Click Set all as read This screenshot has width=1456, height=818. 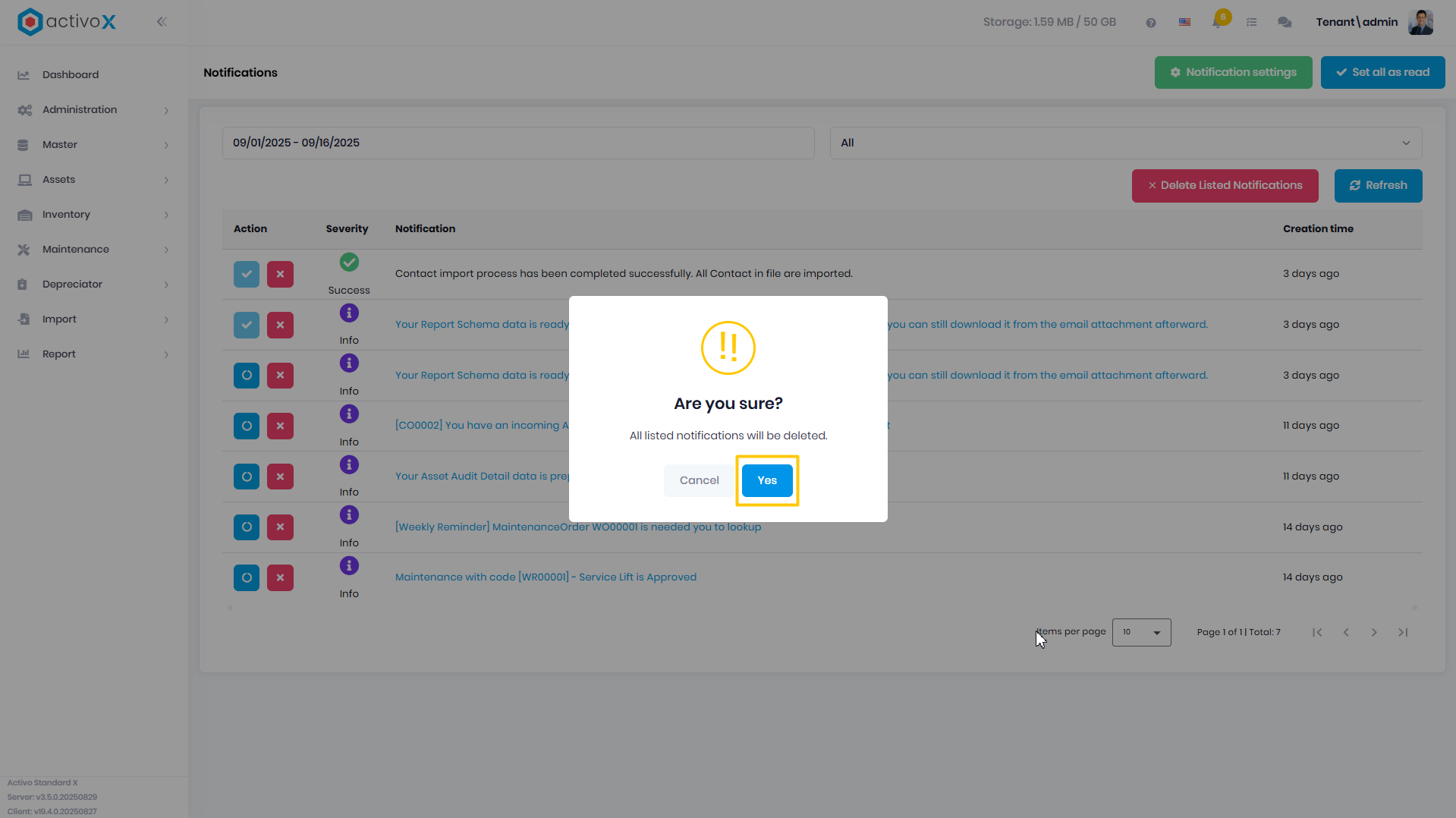coord(1382,72)
